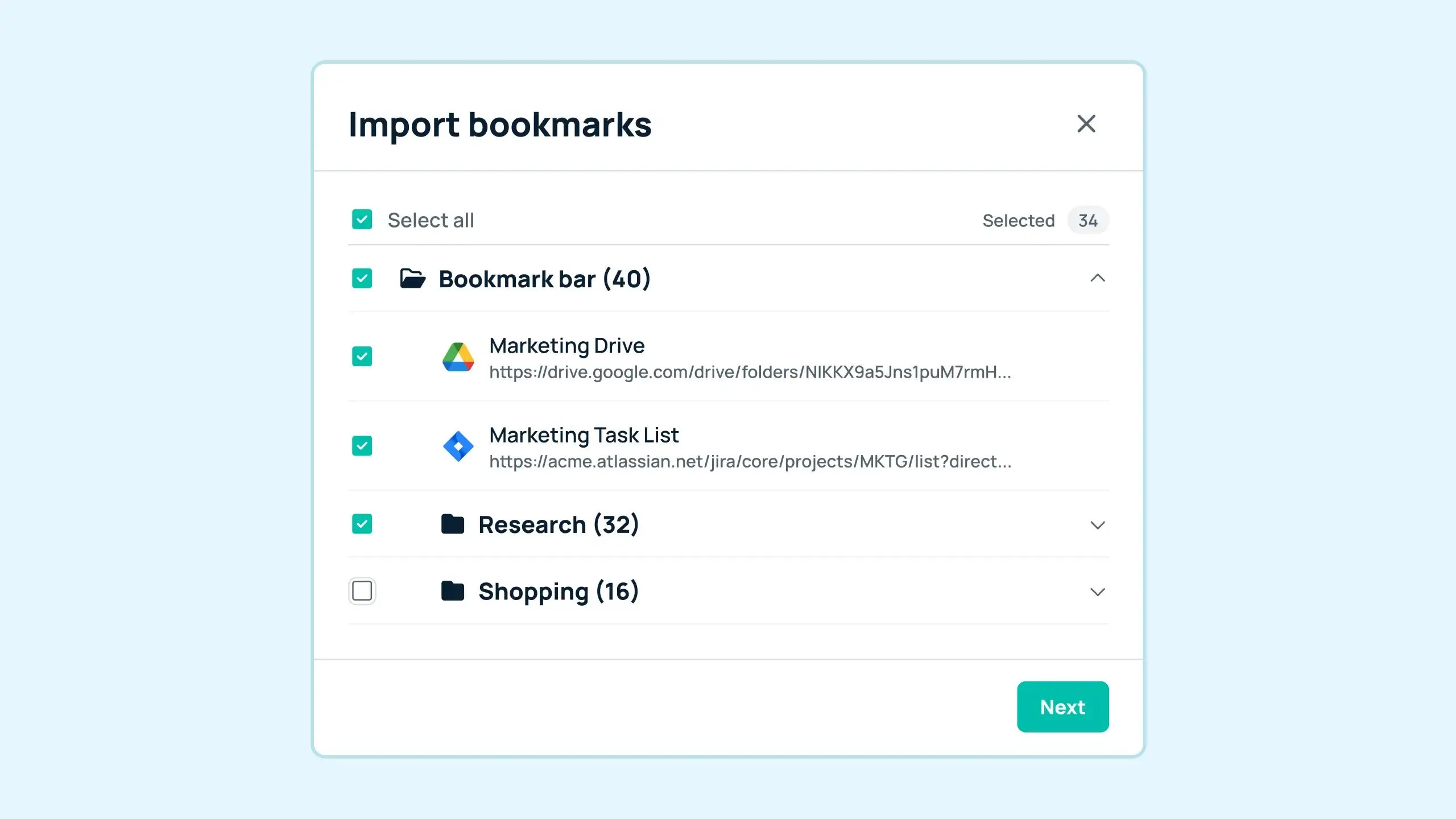Image resolution: width=1456 pixels, height=819 pixels.
Task: Expand the Shopping folder
Action: click(x=1097, y=591)
